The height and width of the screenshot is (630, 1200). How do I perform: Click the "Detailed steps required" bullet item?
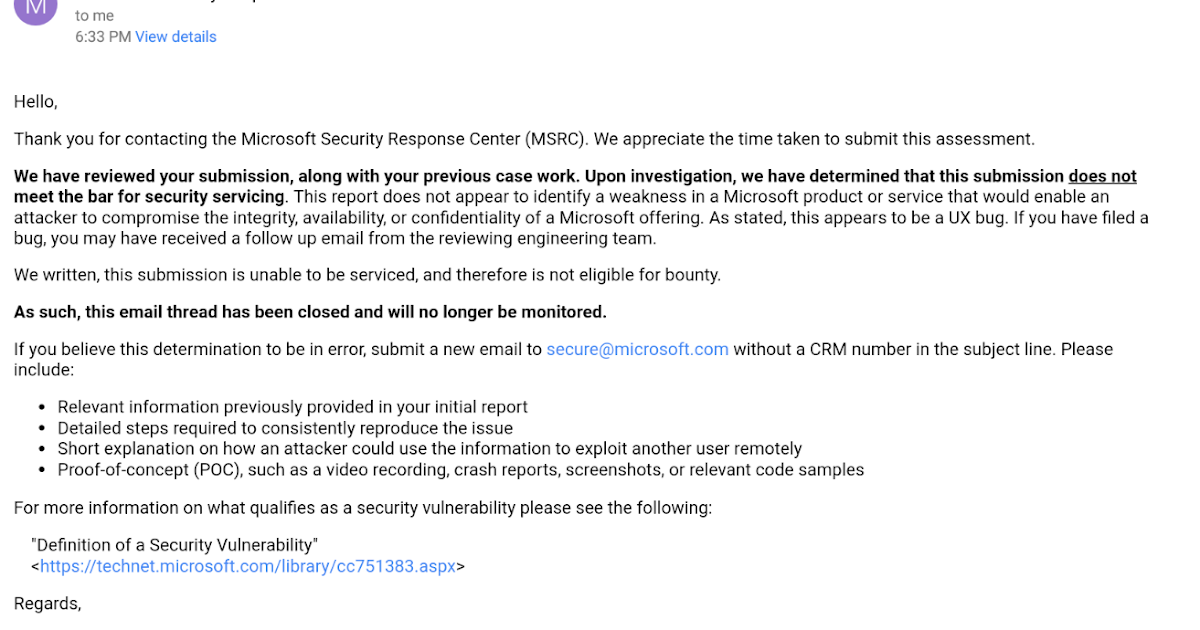tap(285, 428)
